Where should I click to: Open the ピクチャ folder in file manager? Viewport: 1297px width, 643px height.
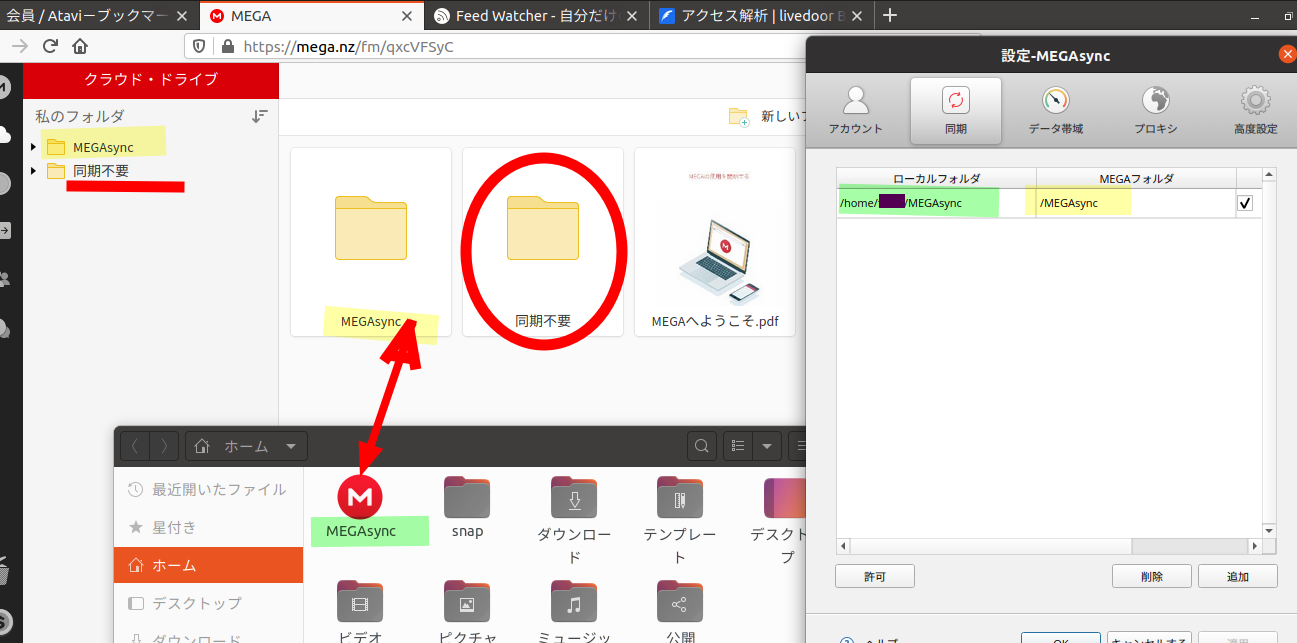[467, 610]
